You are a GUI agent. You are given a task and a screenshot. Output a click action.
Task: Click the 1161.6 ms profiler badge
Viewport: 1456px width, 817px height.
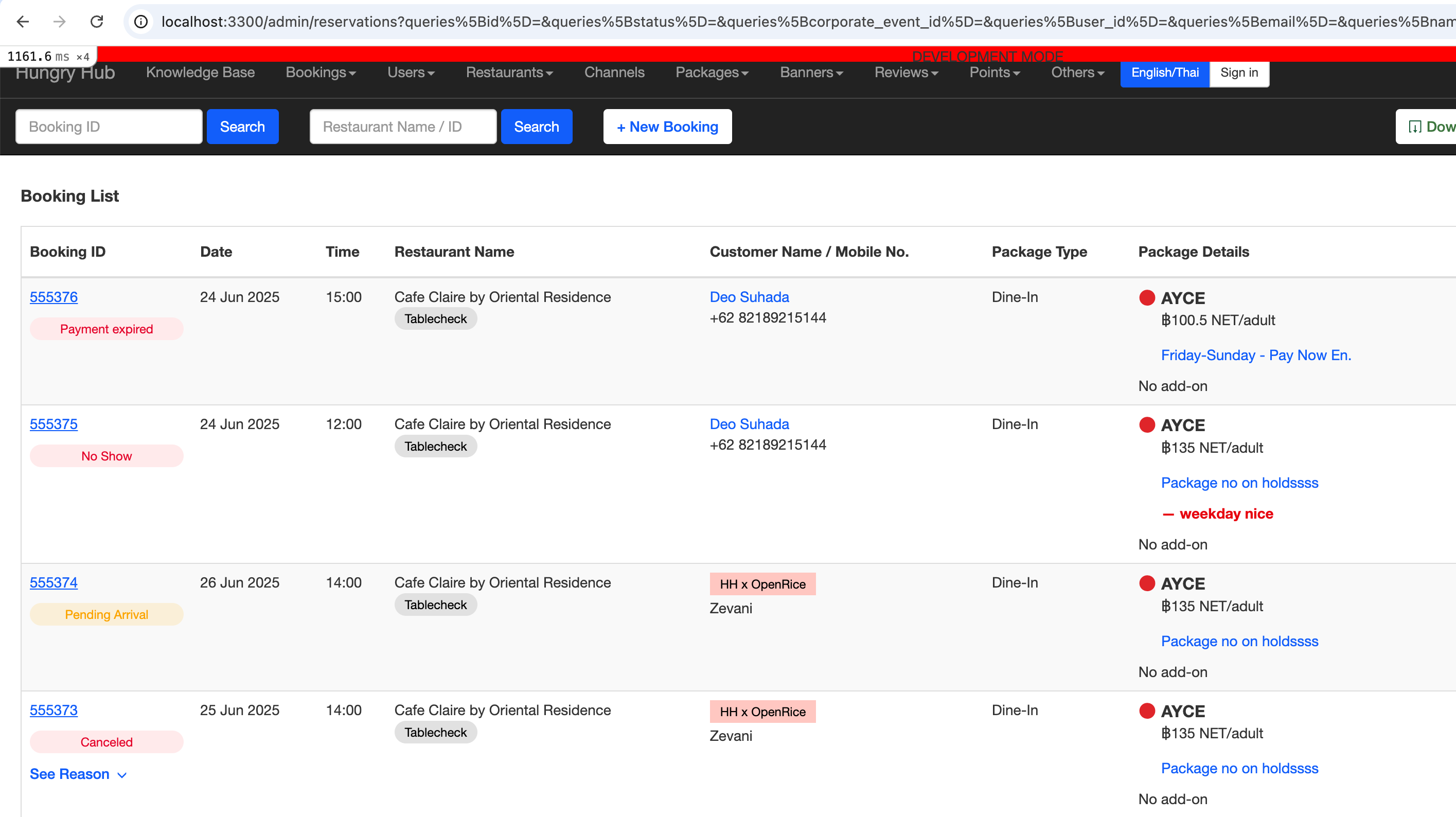click(x=48, y=57)
